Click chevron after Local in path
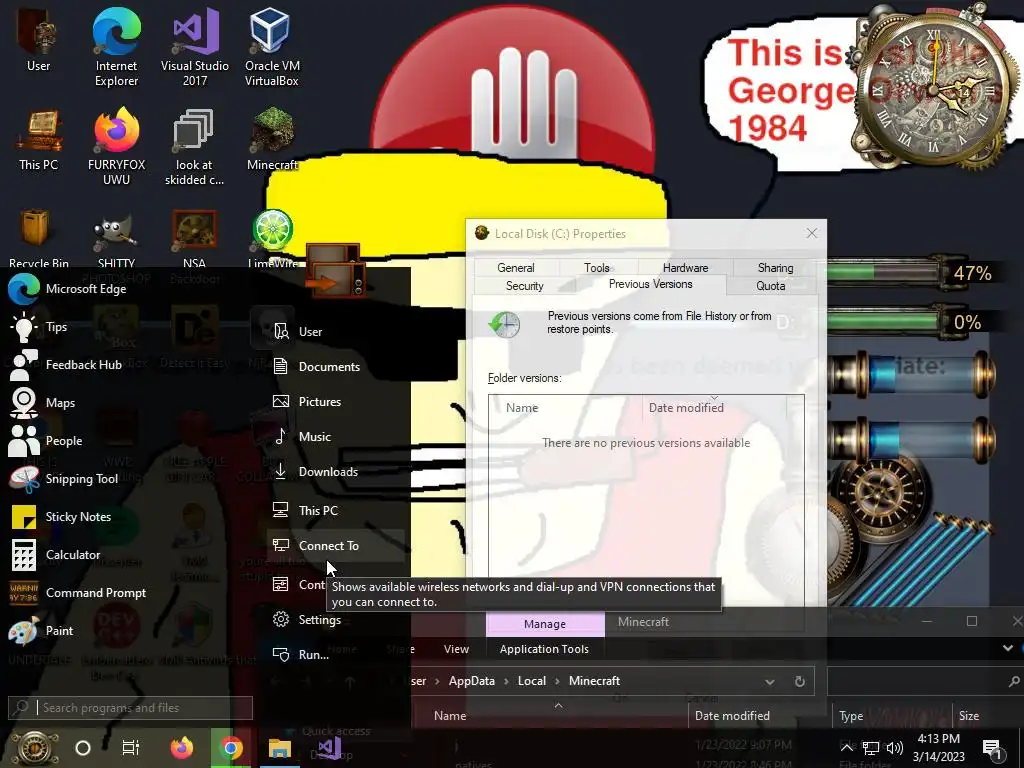The height and width of the screenshot is (768, 1024). pos(557,681)
